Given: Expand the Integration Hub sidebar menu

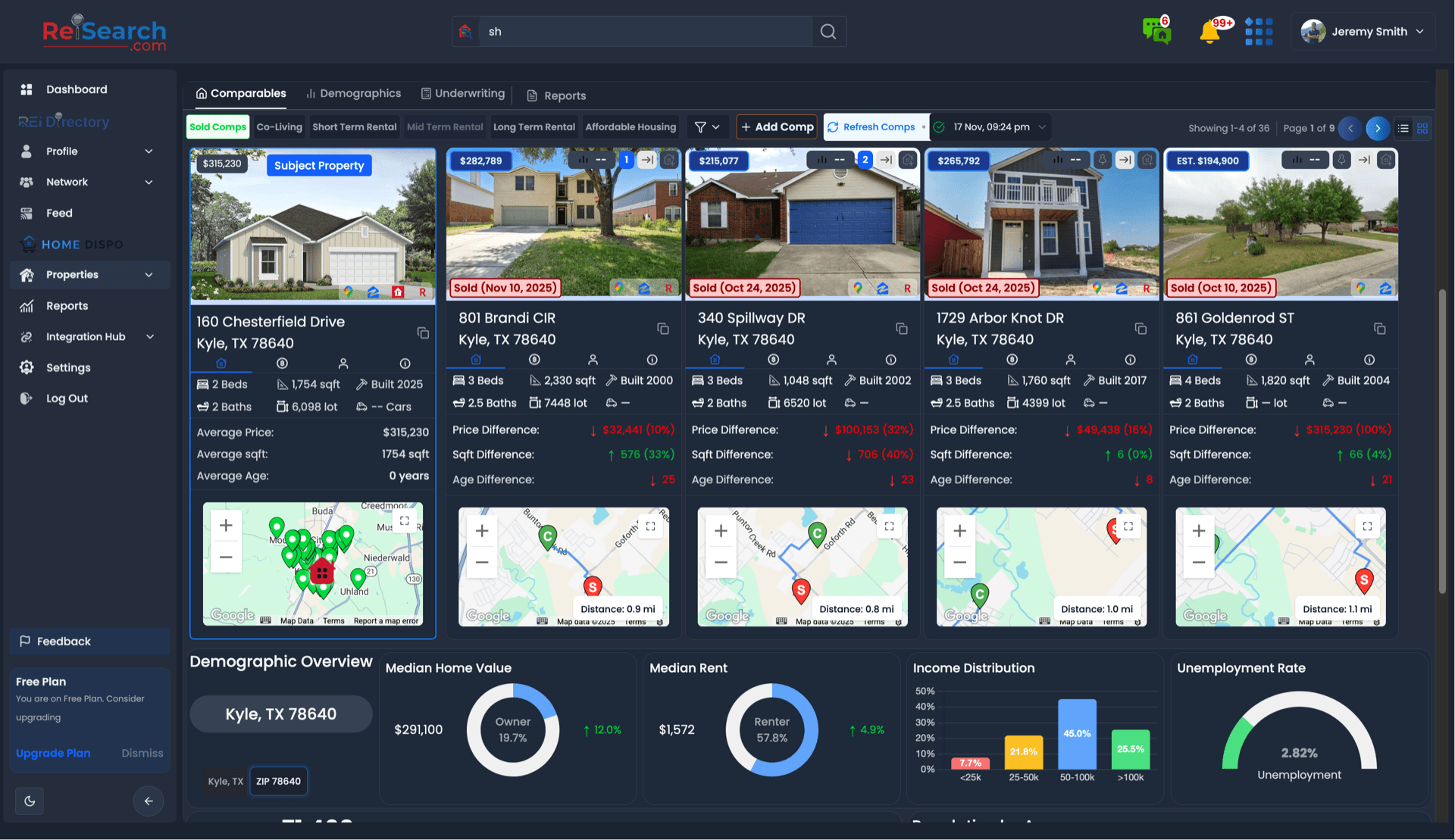Looking at the screenshot, I should (89, 336).
